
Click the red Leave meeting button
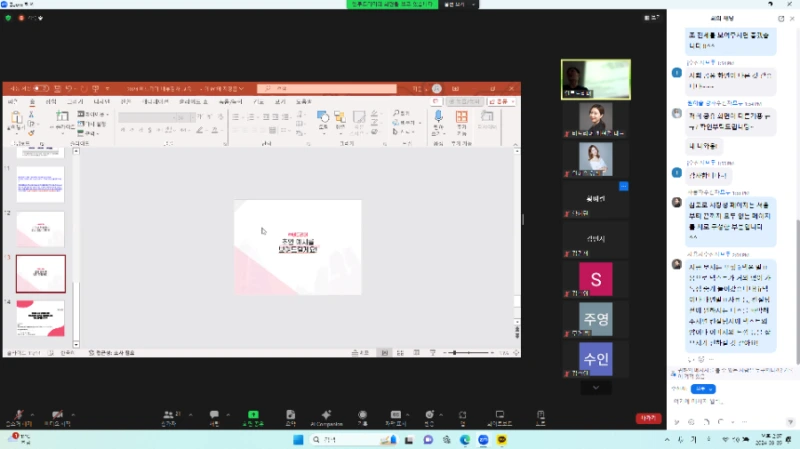pos(648,418)
